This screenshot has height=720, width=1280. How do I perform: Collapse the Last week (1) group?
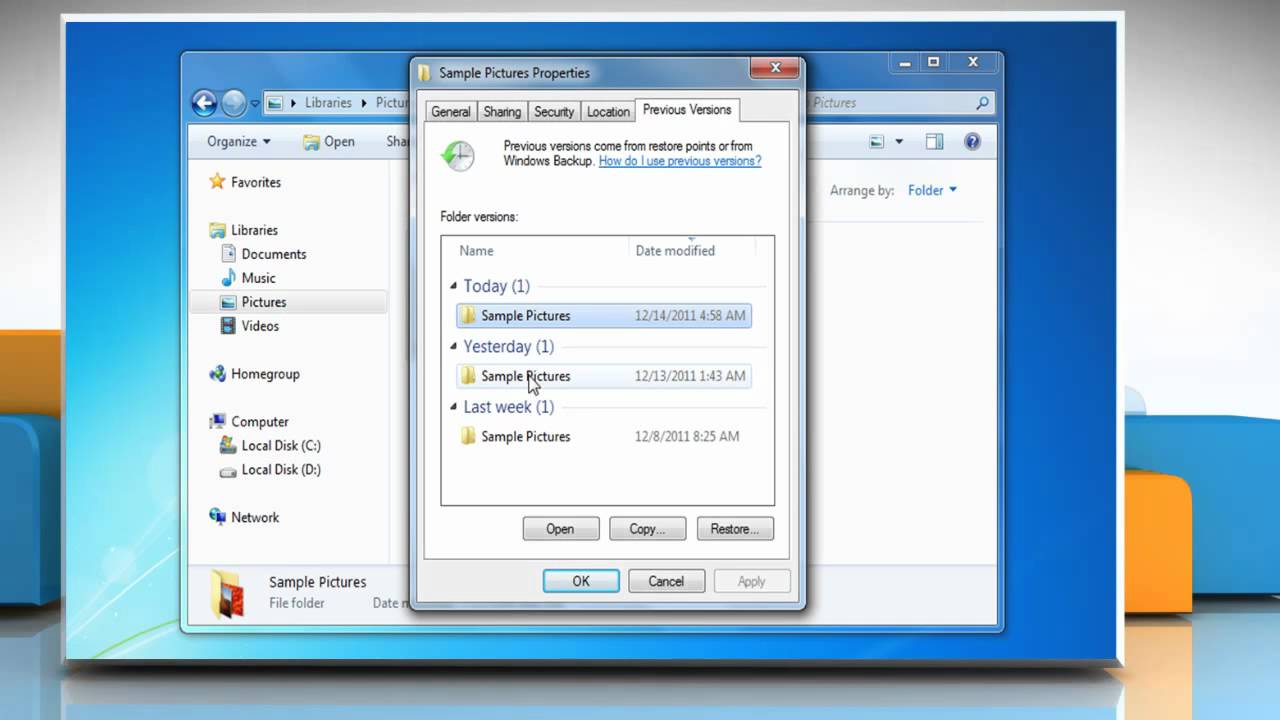(453, 407)
